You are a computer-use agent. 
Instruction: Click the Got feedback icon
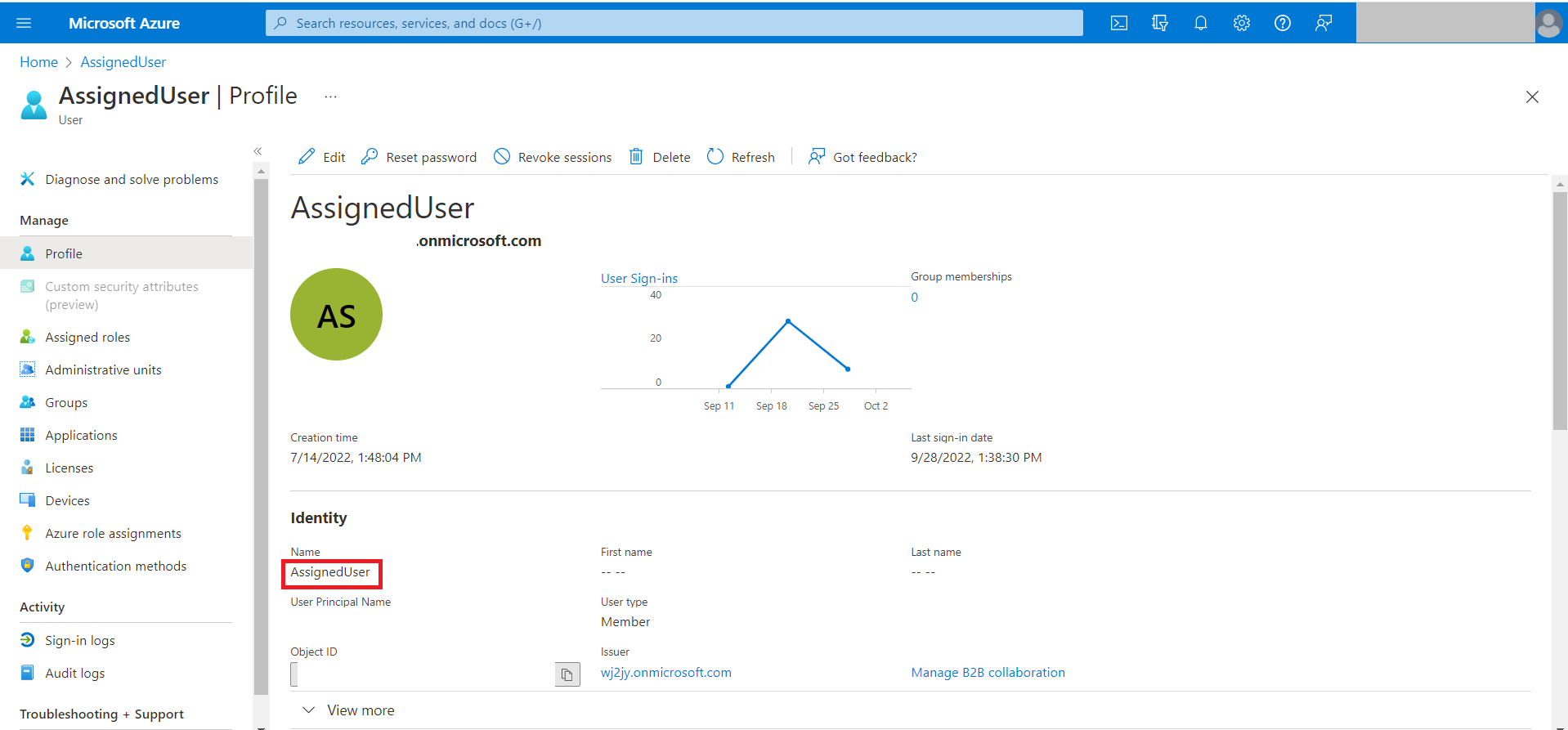pyautogui.click(x=817, y=156)
